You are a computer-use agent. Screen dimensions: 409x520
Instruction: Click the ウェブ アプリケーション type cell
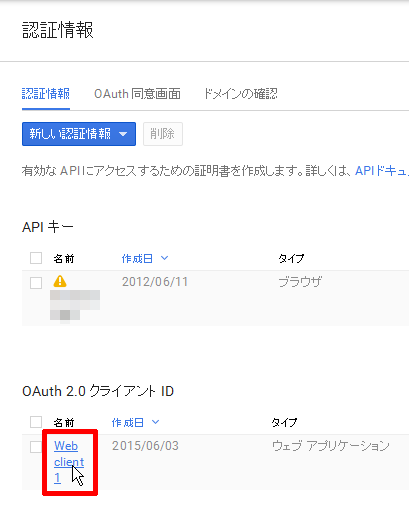331,446
